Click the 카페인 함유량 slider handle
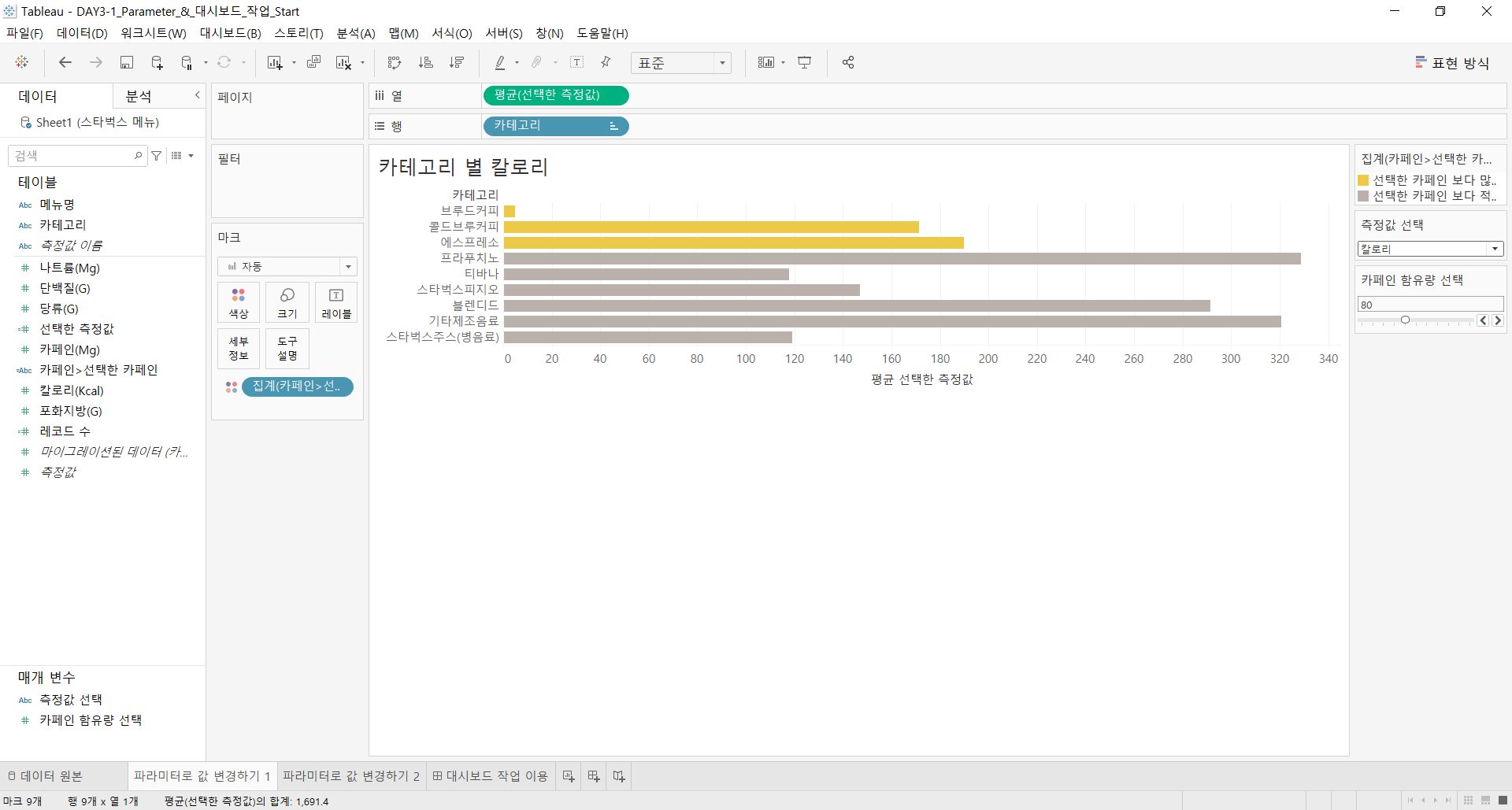Image resolution: width=1512 pixels, height=810 pixels. pos(1405,320)
